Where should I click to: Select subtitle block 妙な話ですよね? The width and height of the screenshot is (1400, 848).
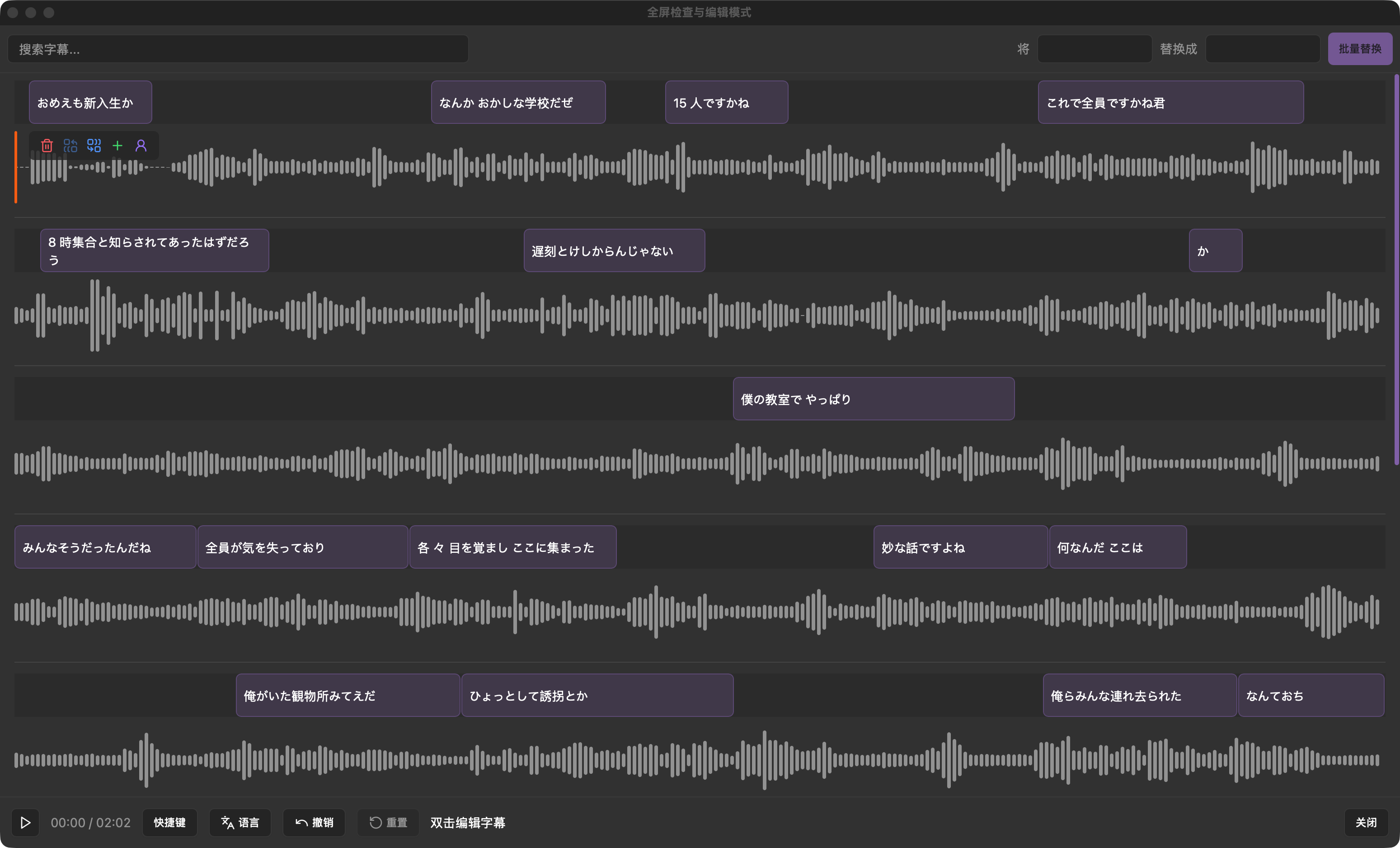(960, 547)
